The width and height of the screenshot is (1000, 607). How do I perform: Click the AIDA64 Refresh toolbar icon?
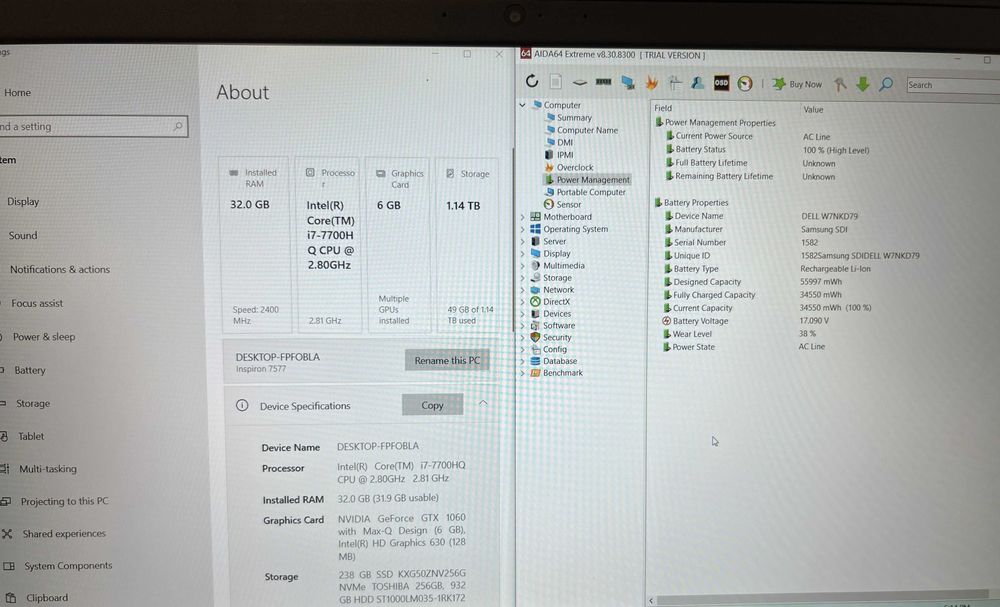tap(532, 81)
